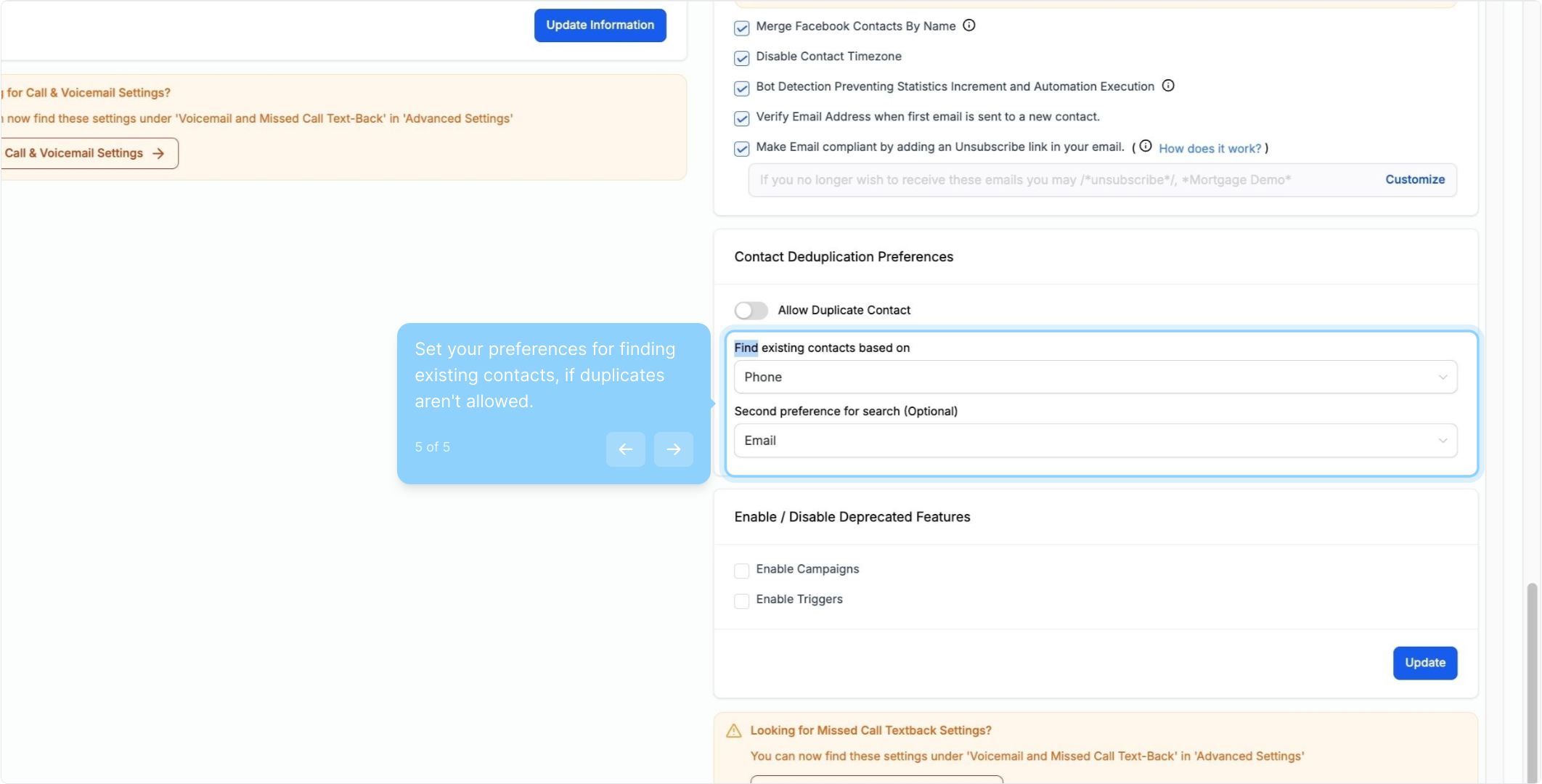Go to previous tour step arrow
1542x784 pixels.
(x=625, y=449)
